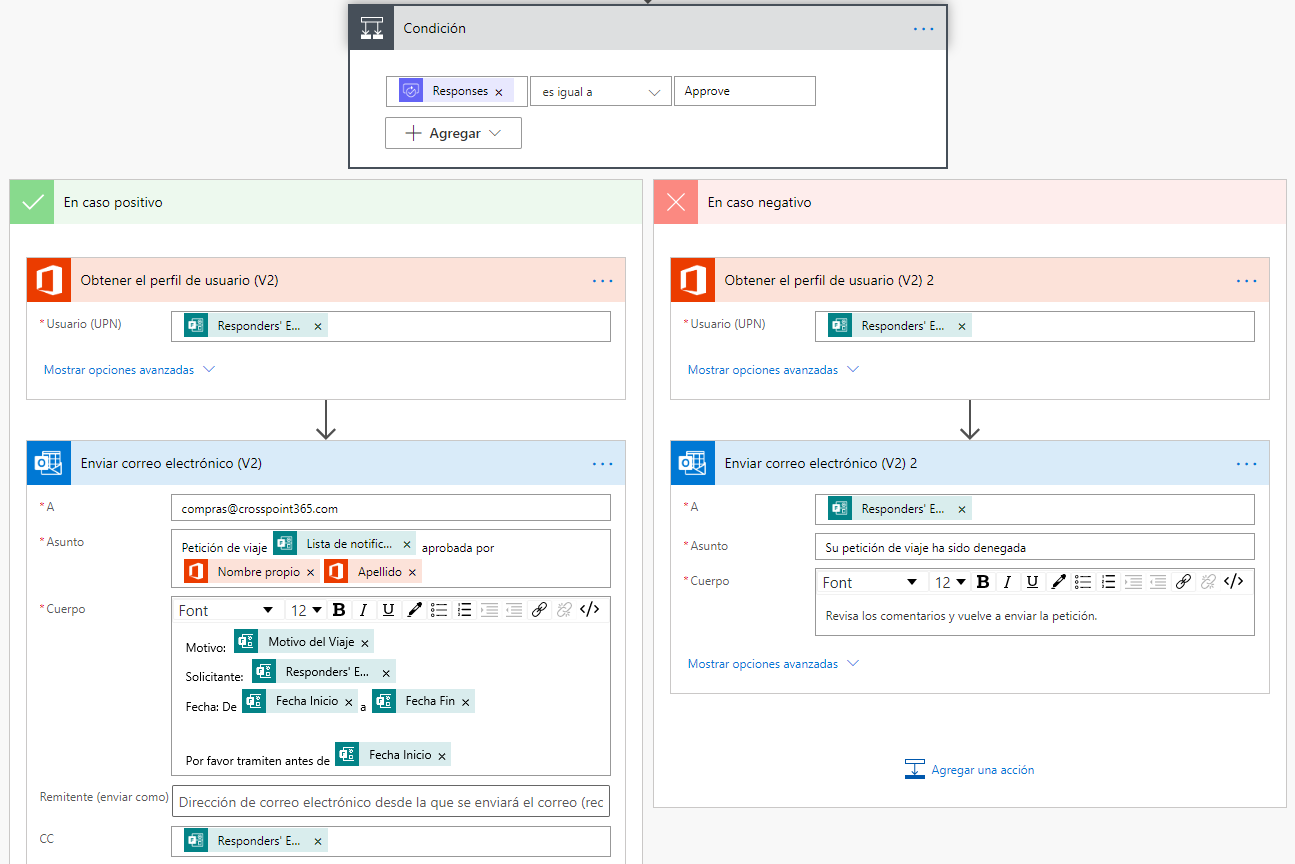Toggle Italic in Enviar correo electrónico (V2) body
Image resolution: width=1295 pixels, height=864 pixels.
tap(364, 610)
